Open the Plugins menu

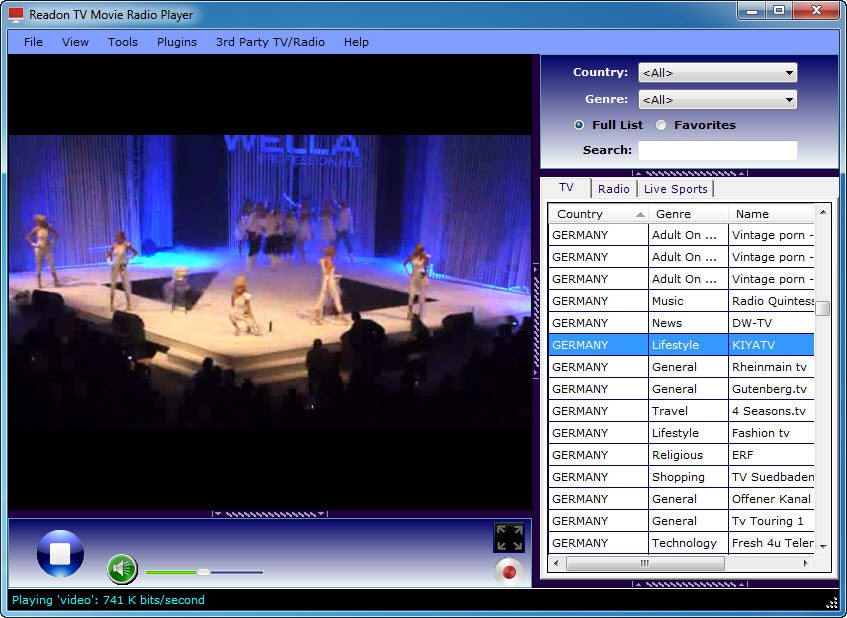(177, 42)
